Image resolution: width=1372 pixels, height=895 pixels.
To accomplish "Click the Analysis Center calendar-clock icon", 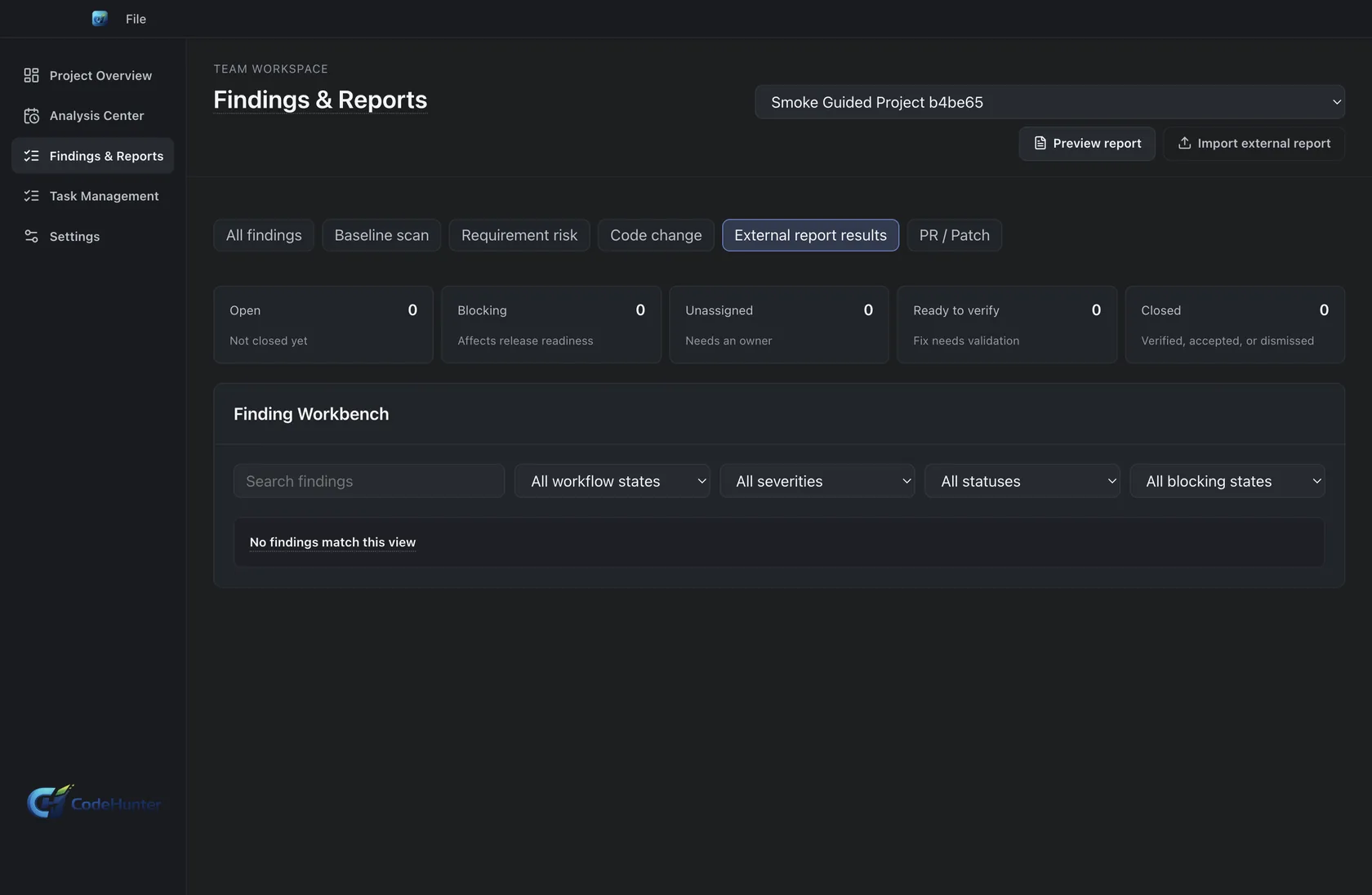I will pyautogui.click(x=31, y=116).
